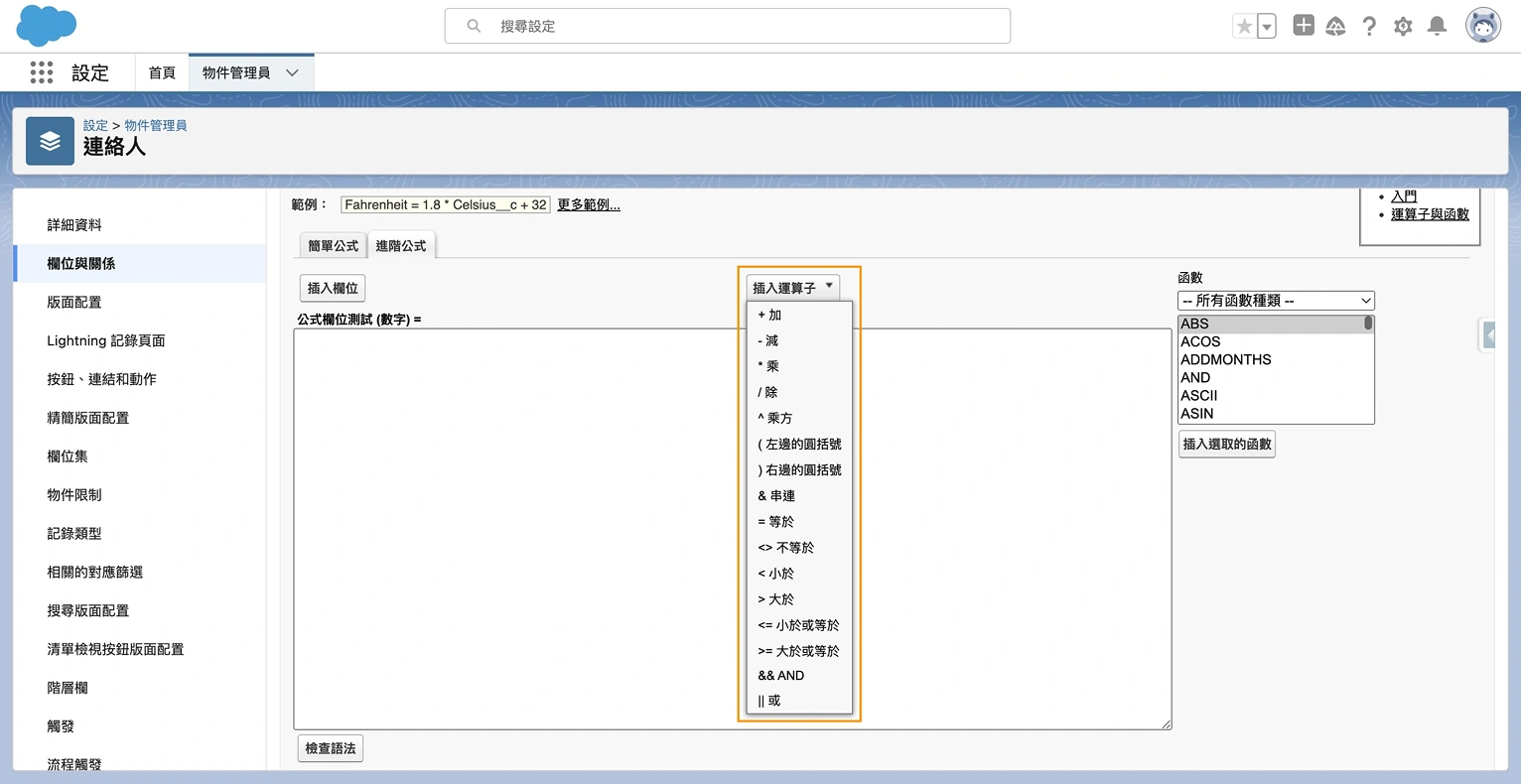Viewport: 1521px width, 784px height.
Task: Open the 所有函數種類 combo box
Action: [x=1276, y=300]
